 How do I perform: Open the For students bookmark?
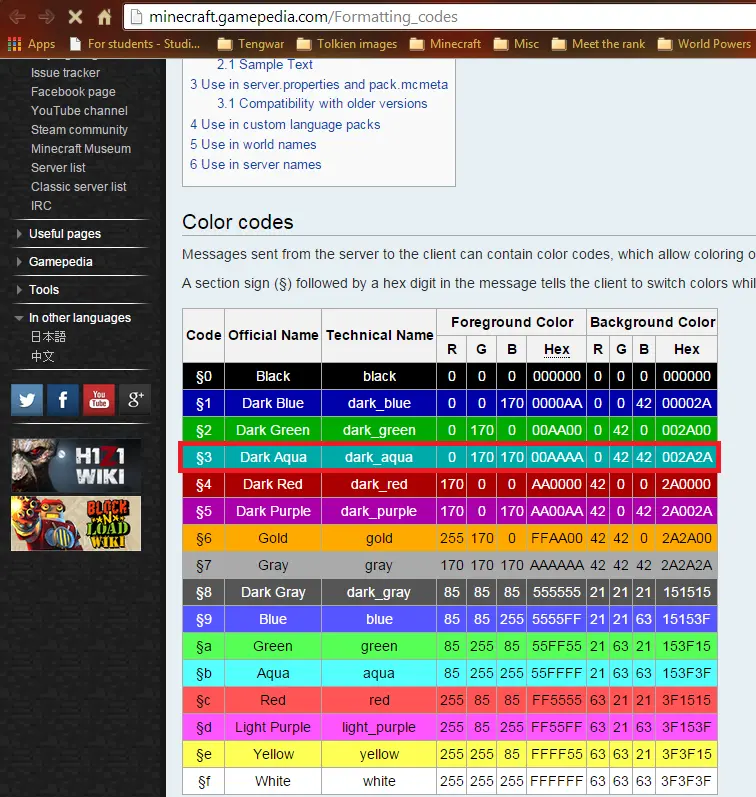click(135, 44)
